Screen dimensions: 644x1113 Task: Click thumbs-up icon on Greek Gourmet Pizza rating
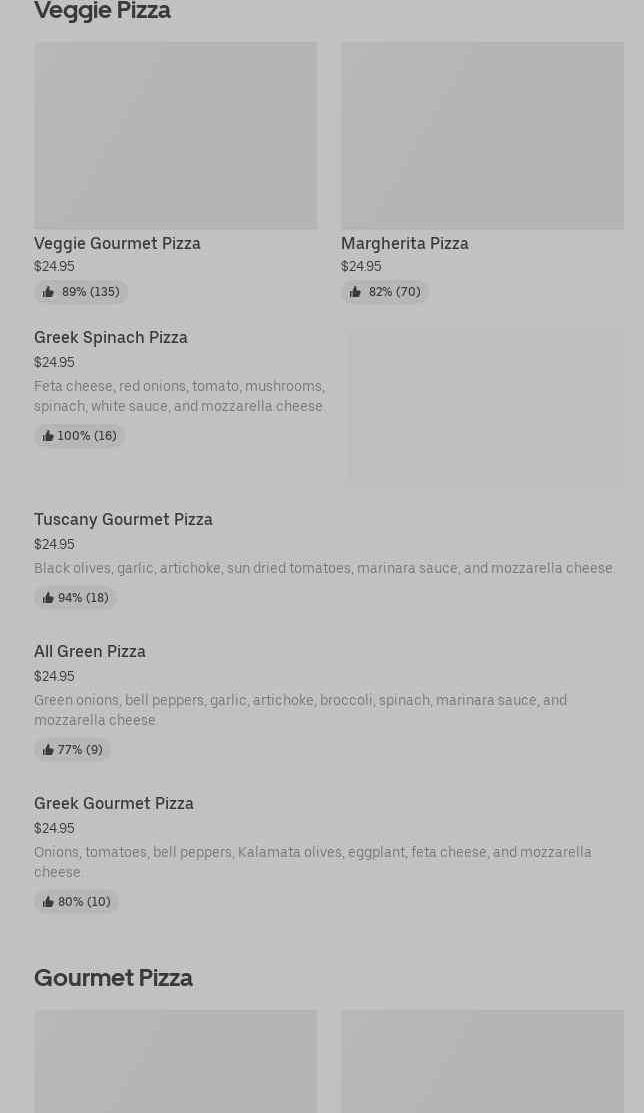click(48, 901)
